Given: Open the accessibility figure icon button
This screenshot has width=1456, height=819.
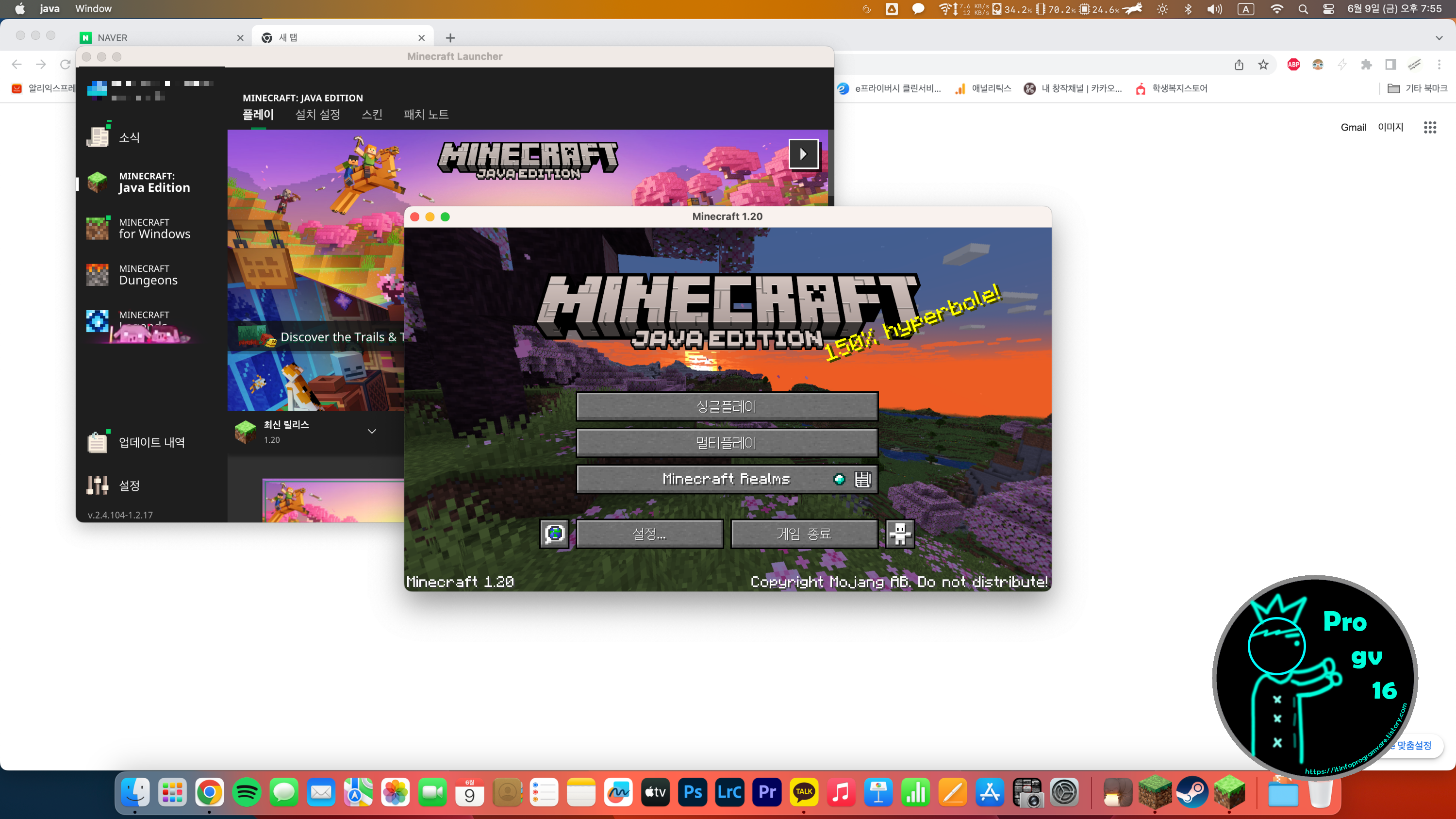Looking at the screenshot, I should 899,534.
